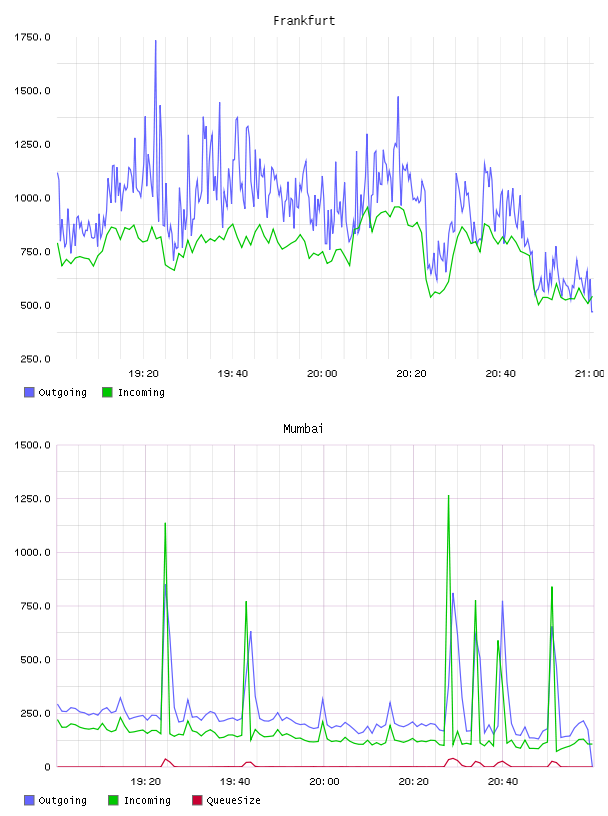Screen dimensions: 608x816
Task: Click the 19:20 time label on Mumbai chart
Action: pos(145,781)
